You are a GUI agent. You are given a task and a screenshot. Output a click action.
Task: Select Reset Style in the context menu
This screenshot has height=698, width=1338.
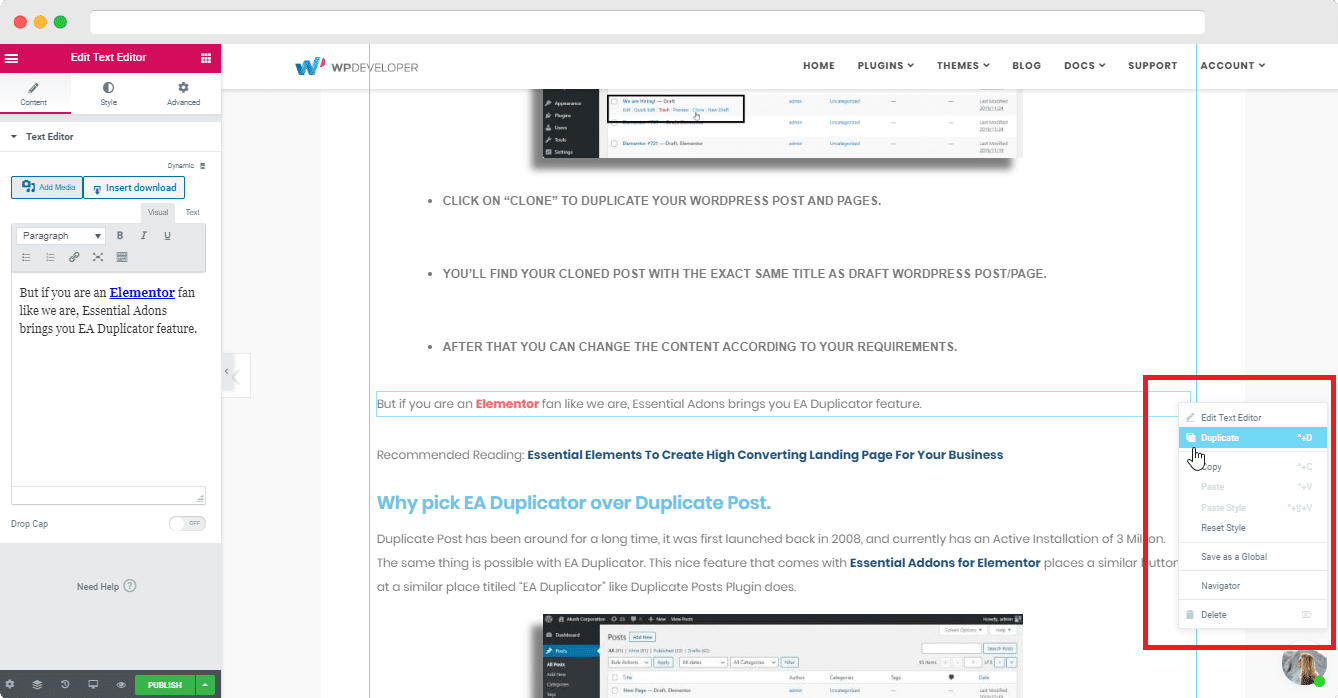click(1253, 528)
